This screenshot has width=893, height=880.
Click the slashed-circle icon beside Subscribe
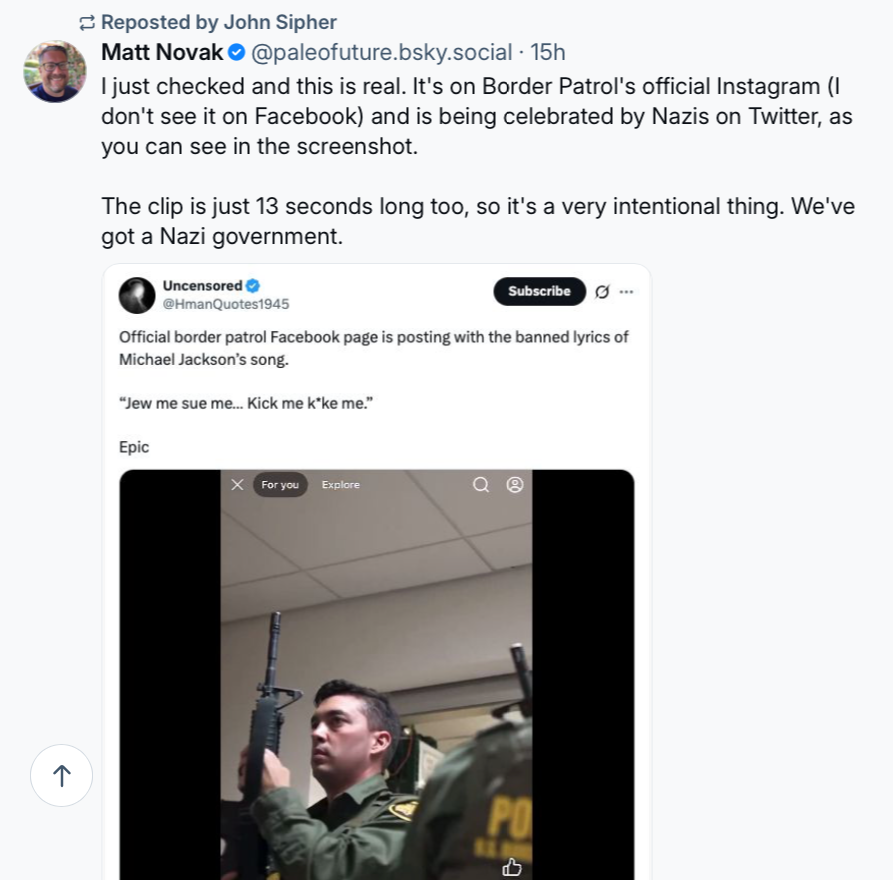602,292
